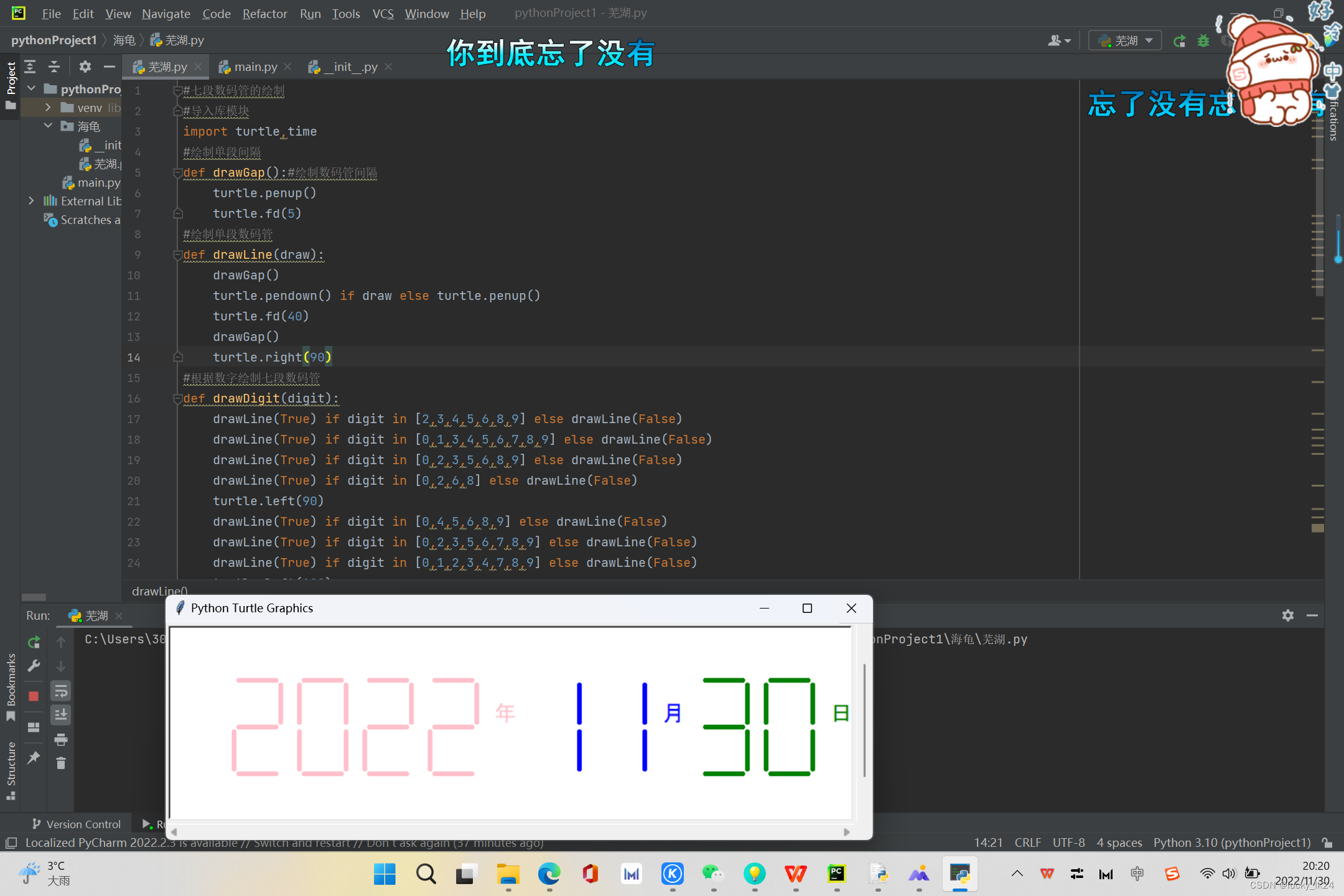The height and width of the screenshot is (896, 1344).
Task: Click the Collapse All icon in Project toolbar
Action: 55,67
